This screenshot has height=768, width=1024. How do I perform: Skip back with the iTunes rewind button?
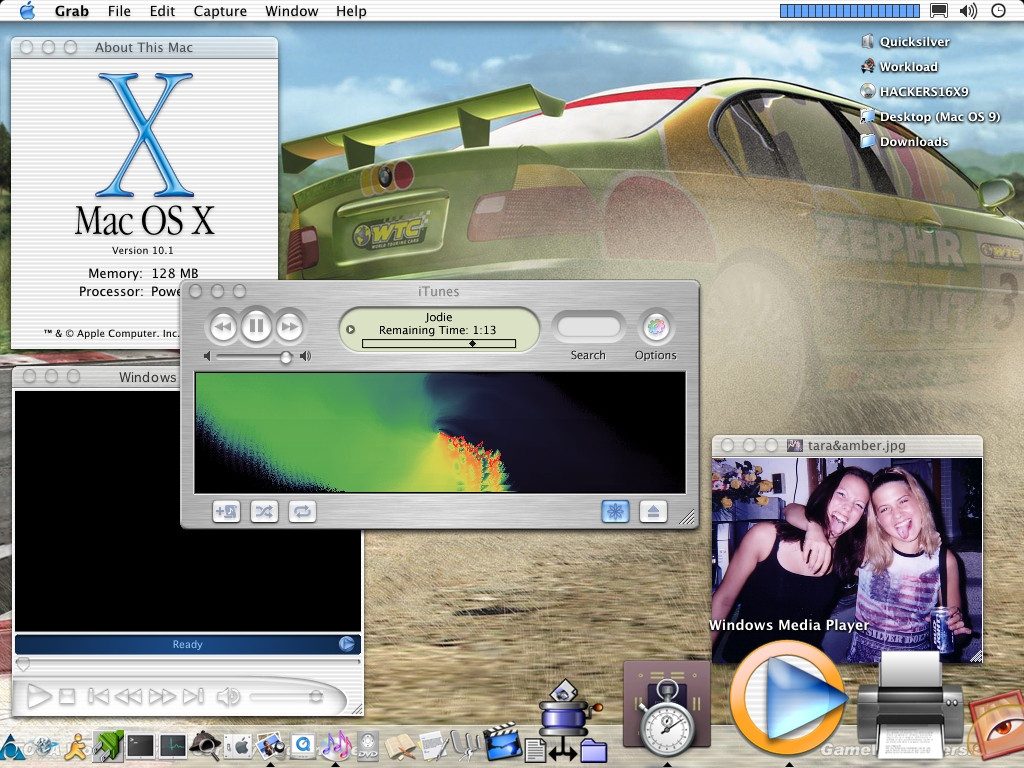pos(223,327)
